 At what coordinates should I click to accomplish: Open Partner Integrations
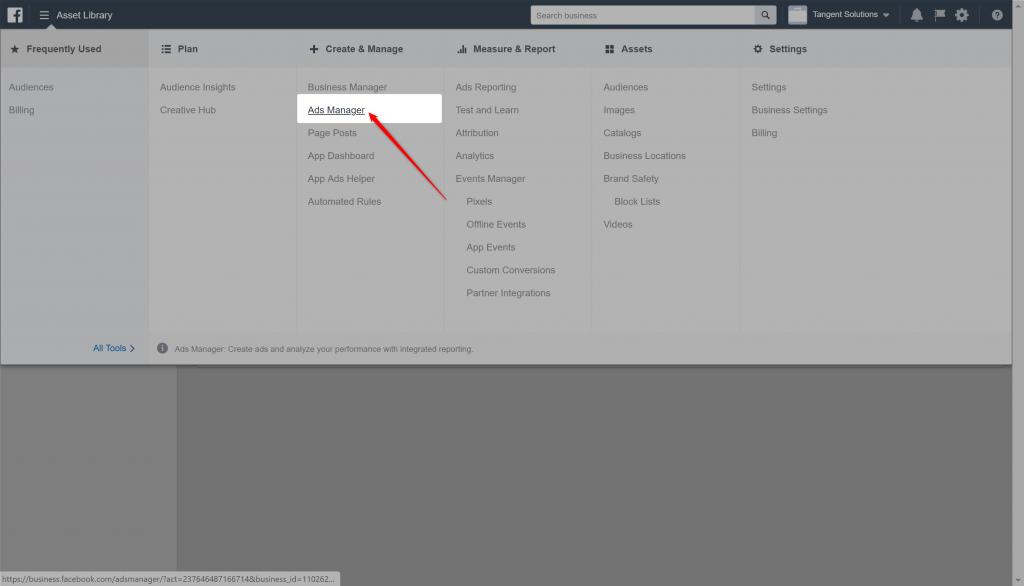coord(508,293)
